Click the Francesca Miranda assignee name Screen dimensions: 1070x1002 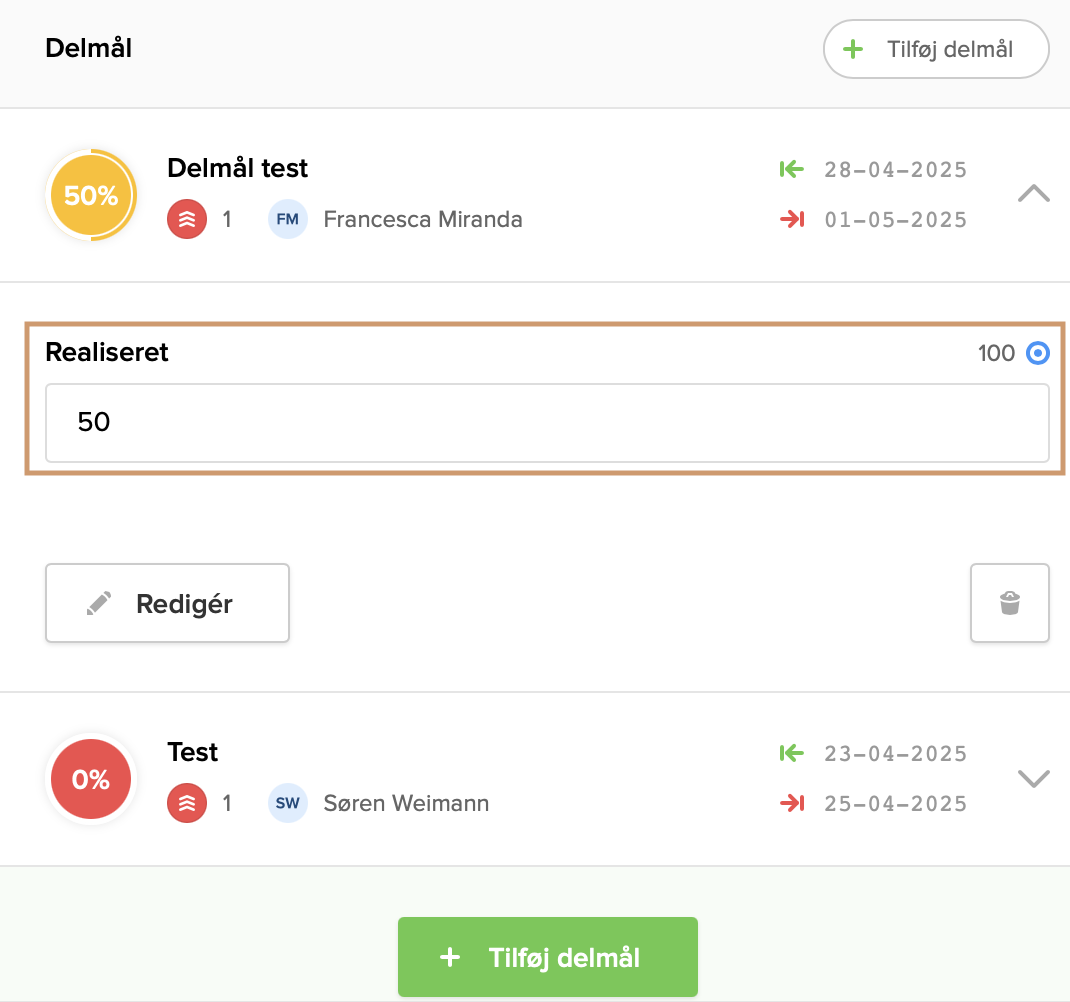pyautogui.click(x=423, y=219)
